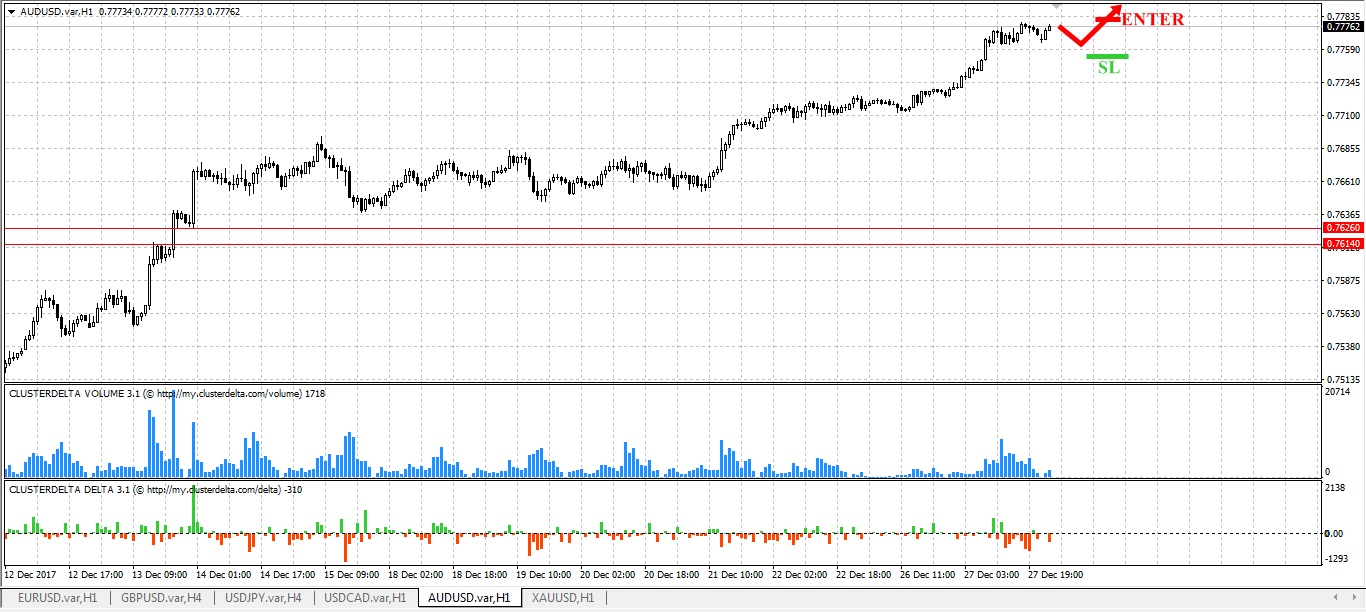Image resolution: width=1366 pixels, height=612 pixels.
Task: Click the 0.75135 price scale value
Action: pyautogui.click(x=1343, y=380)
